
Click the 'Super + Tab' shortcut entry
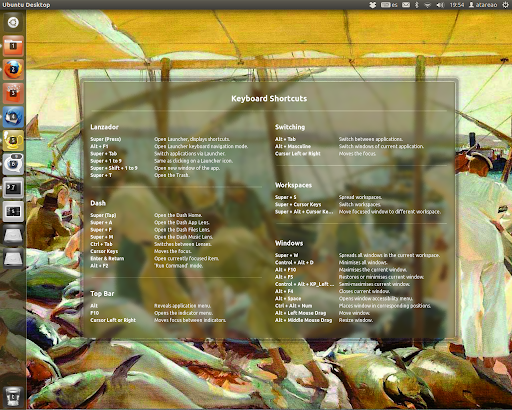[x=104, y=154]
